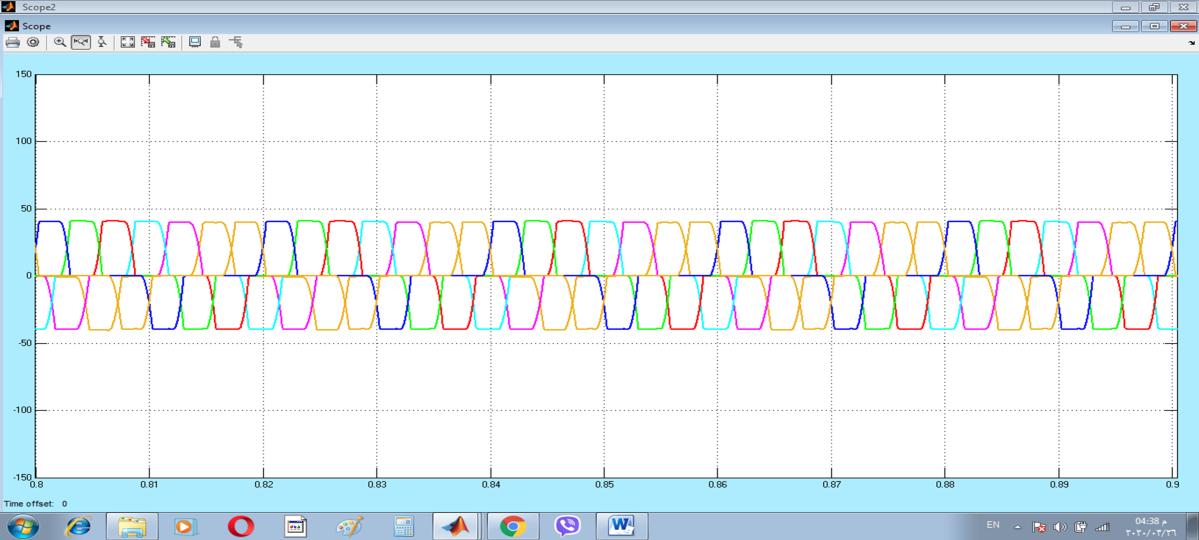Click x-axis label 0.83
Screen dimensions: 1199x540
377,485
